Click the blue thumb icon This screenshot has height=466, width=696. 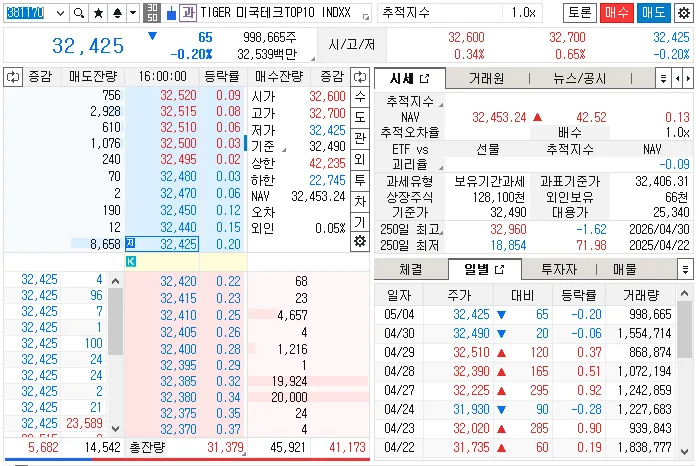click(x=171, y=14)
